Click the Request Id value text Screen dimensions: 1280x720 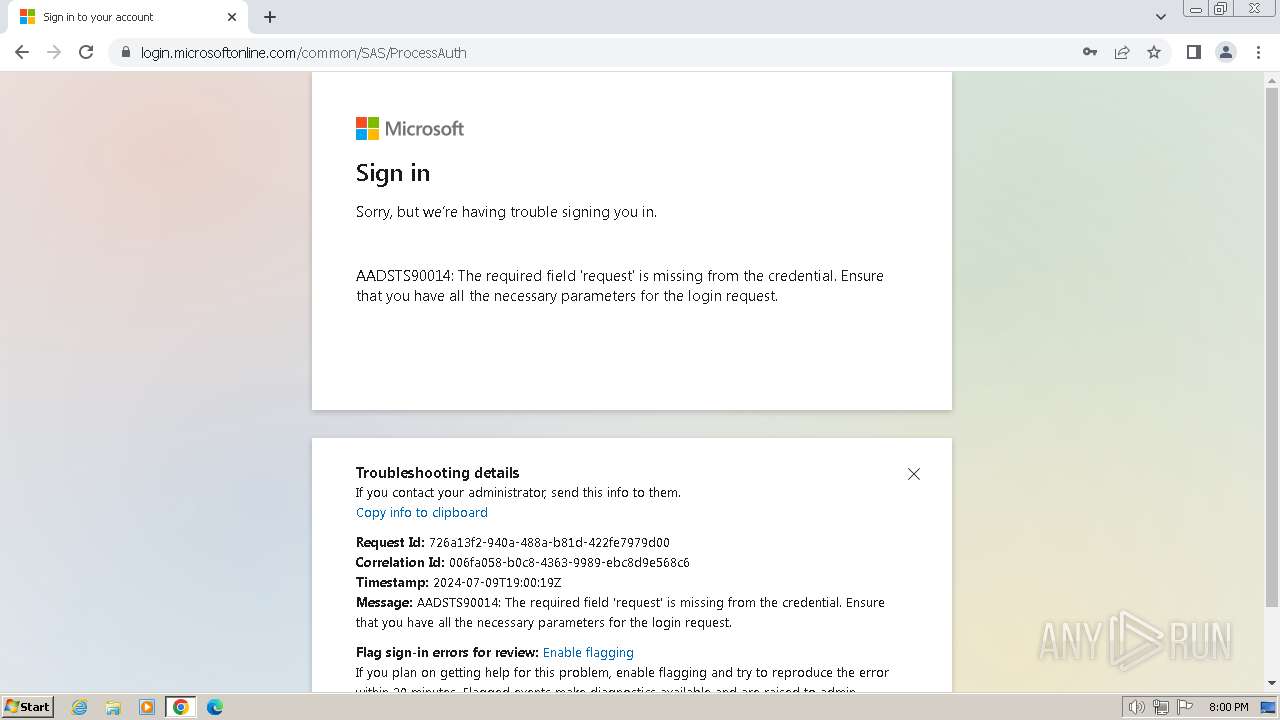click(549, 542)
